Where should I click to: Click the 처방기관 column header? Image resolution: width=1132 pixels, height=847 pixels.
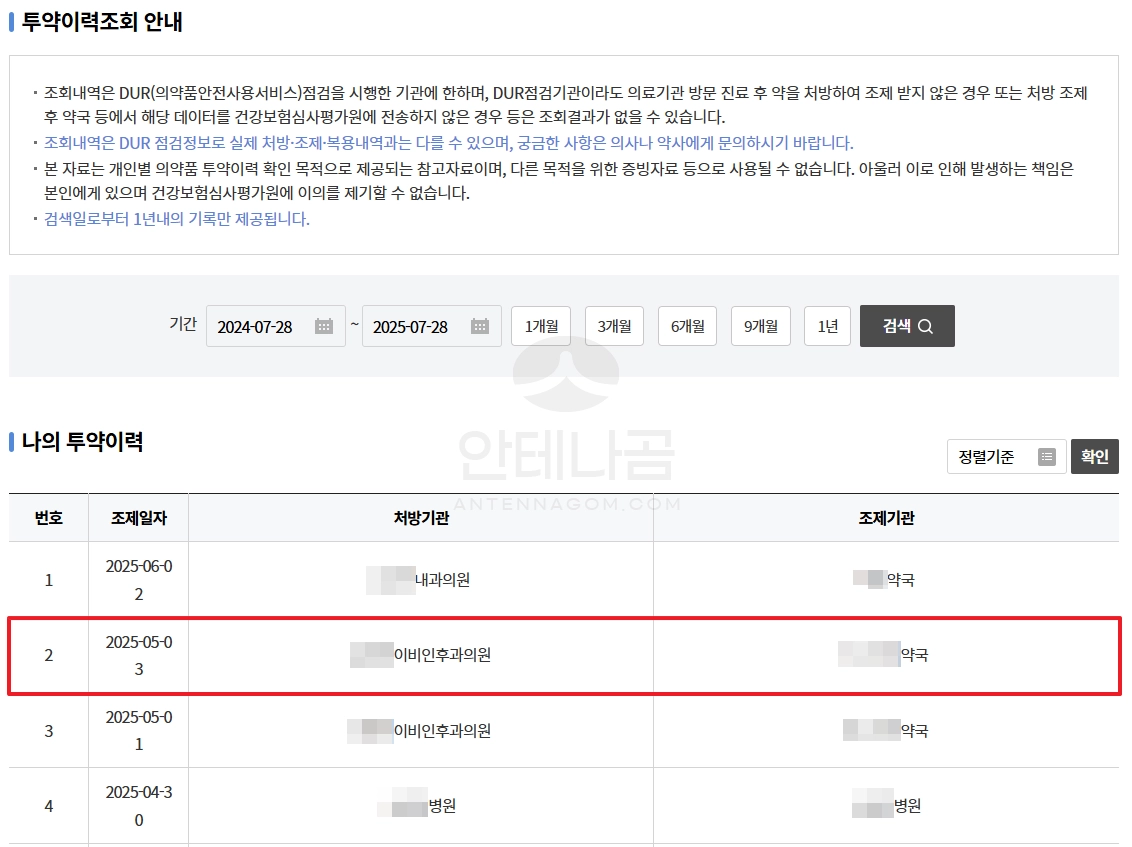coord(421,518)
